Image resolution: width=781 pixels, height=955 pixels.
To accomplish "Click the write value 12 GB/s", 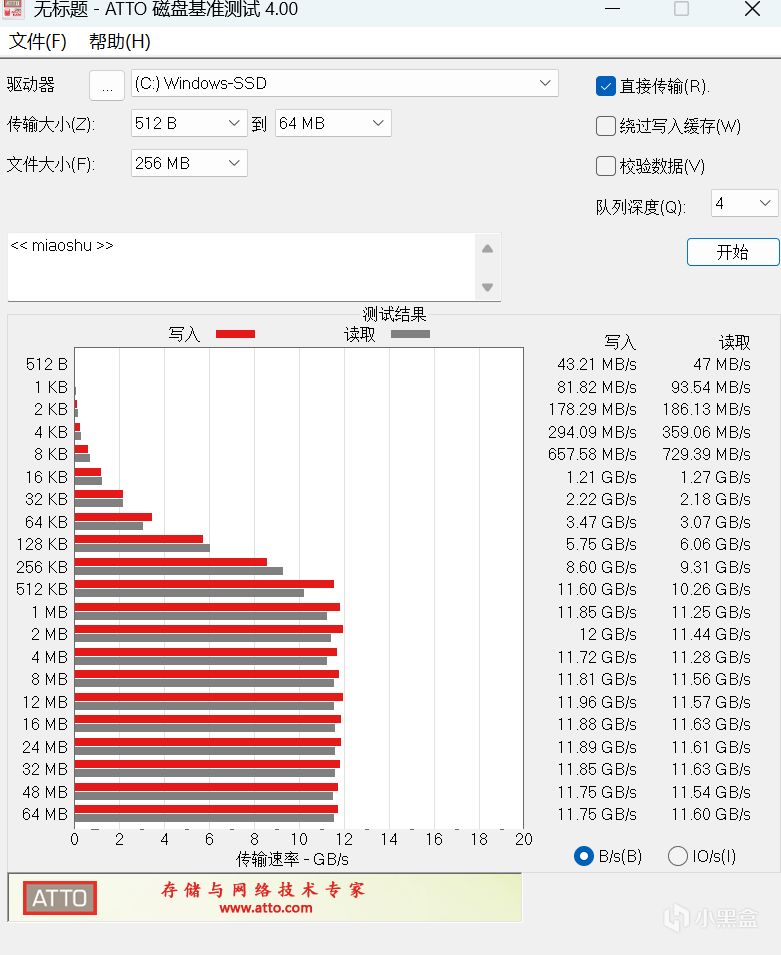I will tap(607, 634).
